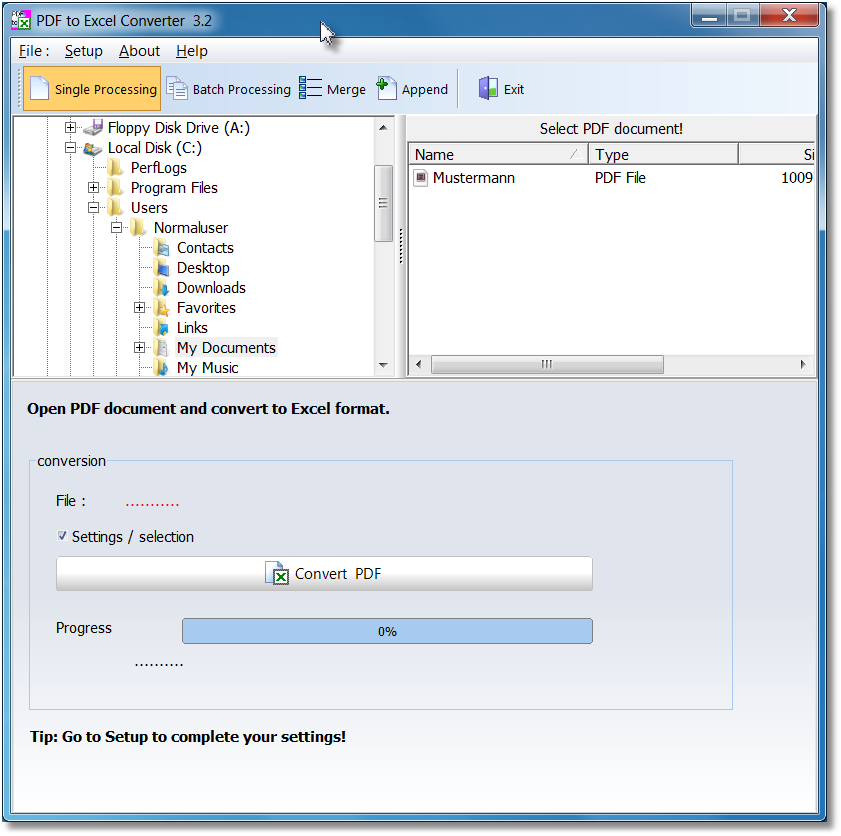Select the My Music tree item
This screenshot has height=836, width=841.
click(208, 368)
